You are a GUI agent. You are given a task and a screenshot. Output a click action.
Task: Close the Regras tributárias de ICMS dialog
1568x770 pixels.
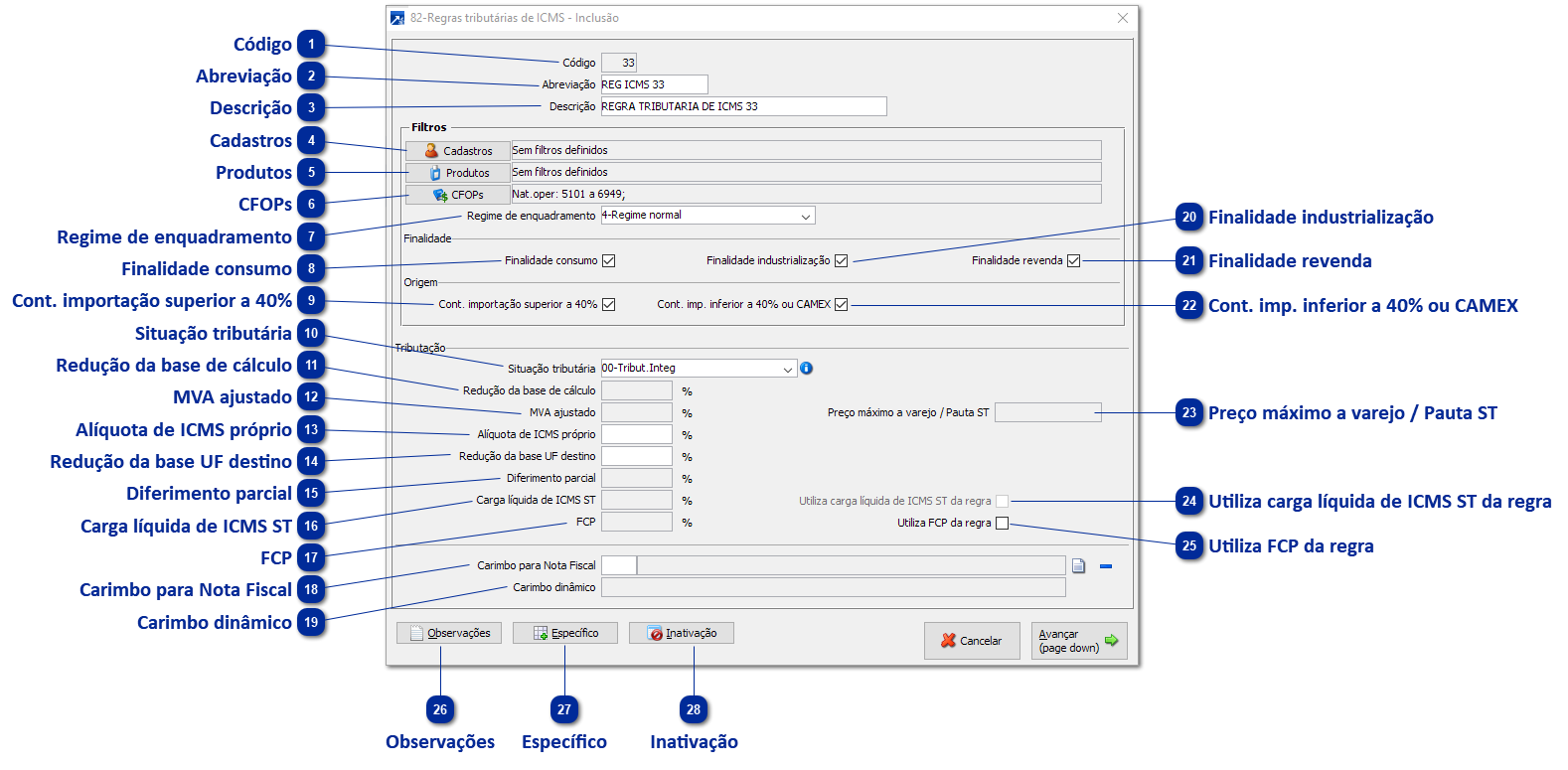pyautogui.click(x=1122, y=18)
